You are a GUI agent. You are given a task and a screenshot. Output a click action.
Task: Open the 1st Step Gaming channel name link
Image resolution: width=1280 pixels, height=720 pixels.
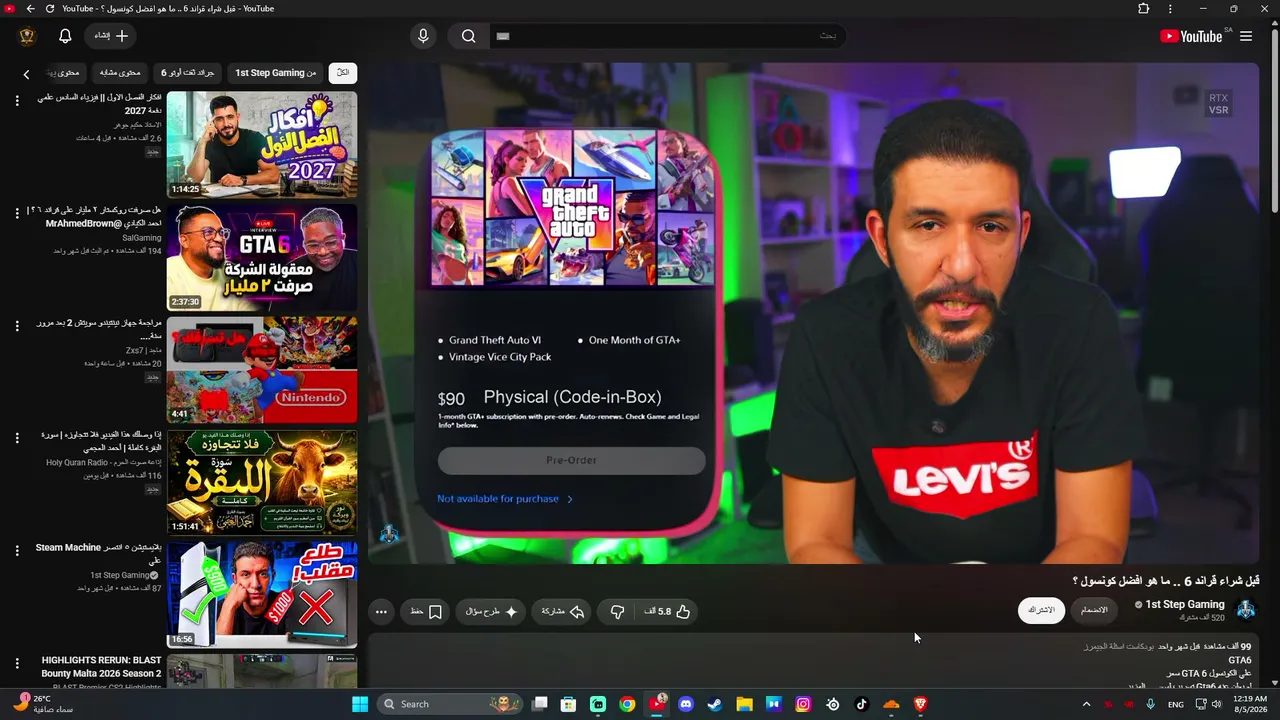[x=1185, y=604]
